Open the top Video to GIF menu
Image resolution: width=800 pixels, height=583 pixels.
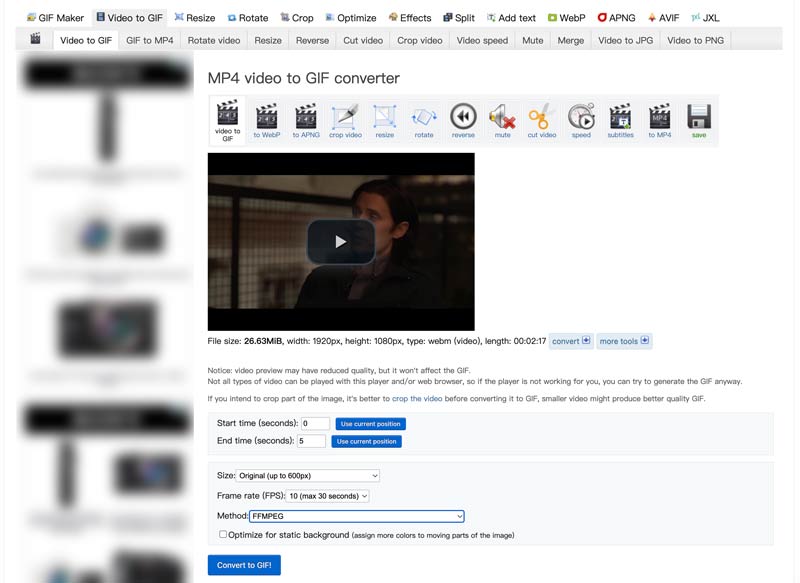130,18
